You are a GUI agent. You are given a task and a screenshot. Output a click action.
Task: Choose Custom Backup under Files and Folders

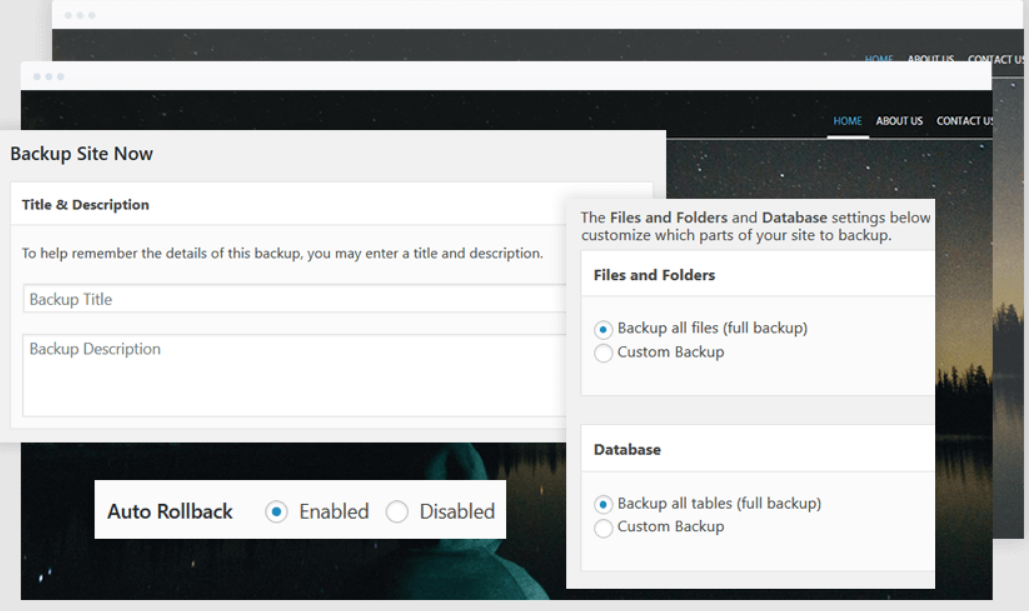pos(603,353)
